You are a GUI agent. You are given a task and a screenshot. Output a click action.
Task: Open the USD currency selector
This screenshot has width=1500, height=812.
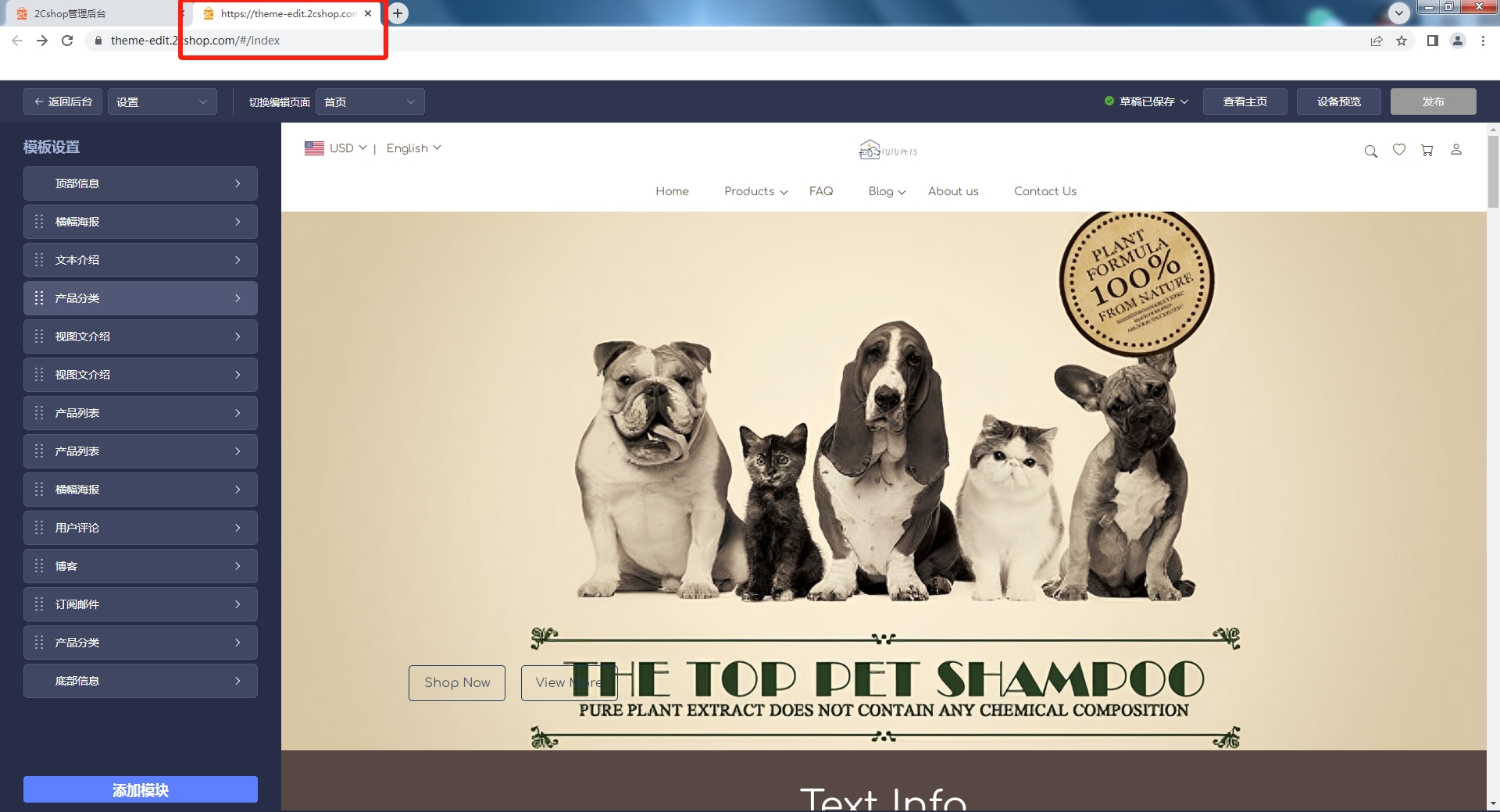pyautogui.click(x=348, y=148)
